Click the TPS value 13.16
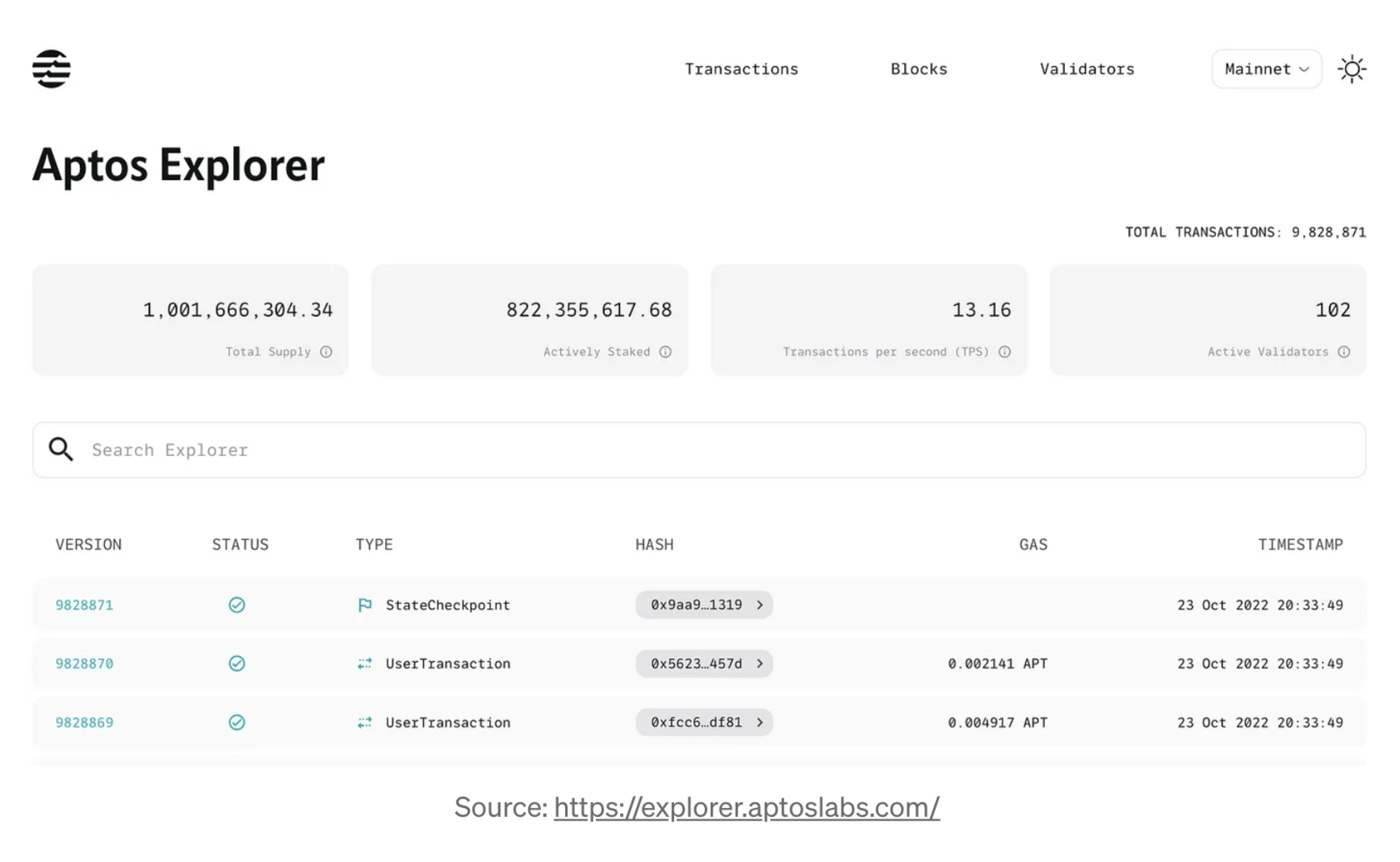 click(x=982, y=310)
